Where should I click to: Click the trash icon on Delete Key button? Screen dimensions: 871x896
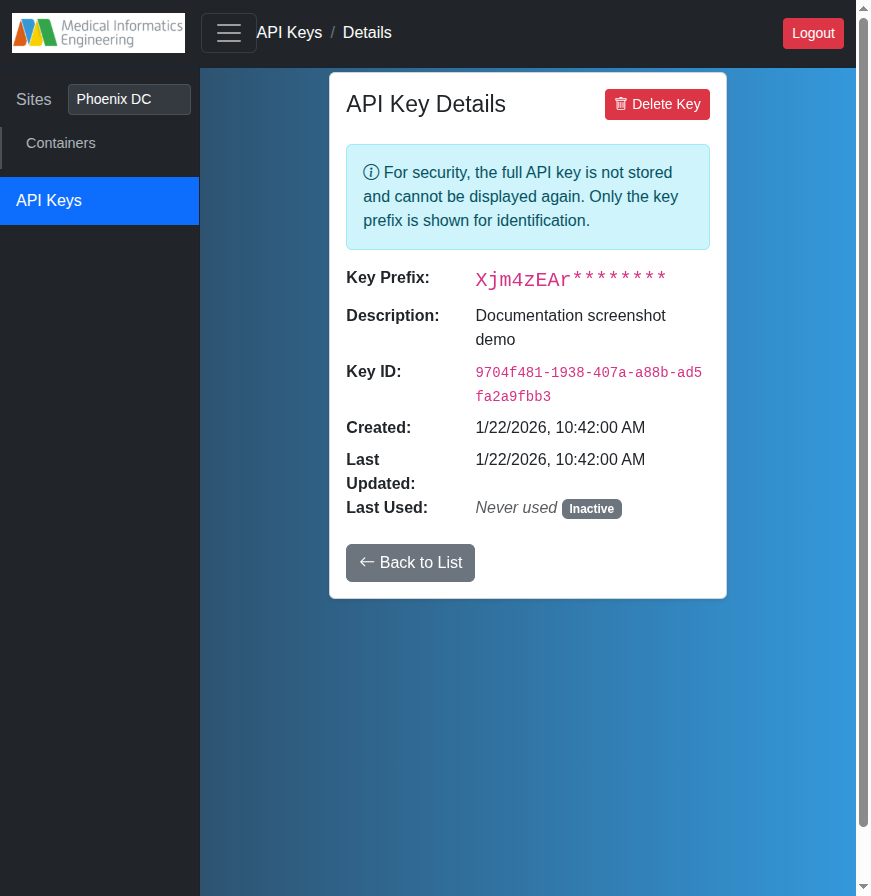[620, 104]
